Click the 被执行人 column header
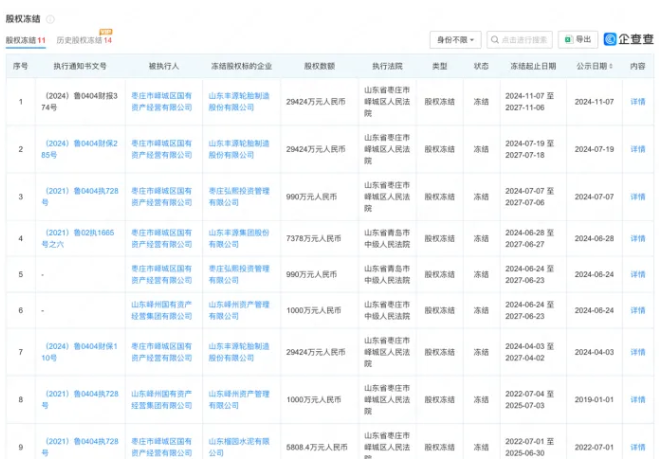This screenshot has height=473, width=669. 162,66
